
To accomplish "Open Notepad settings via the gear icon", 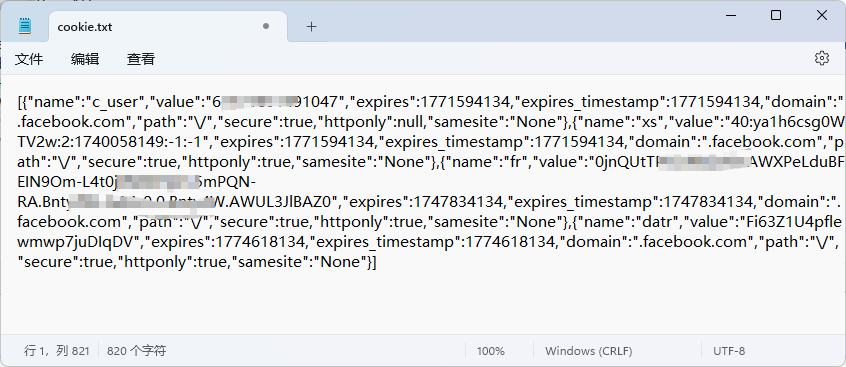I will pyautogui.click(x=821, y=58).
